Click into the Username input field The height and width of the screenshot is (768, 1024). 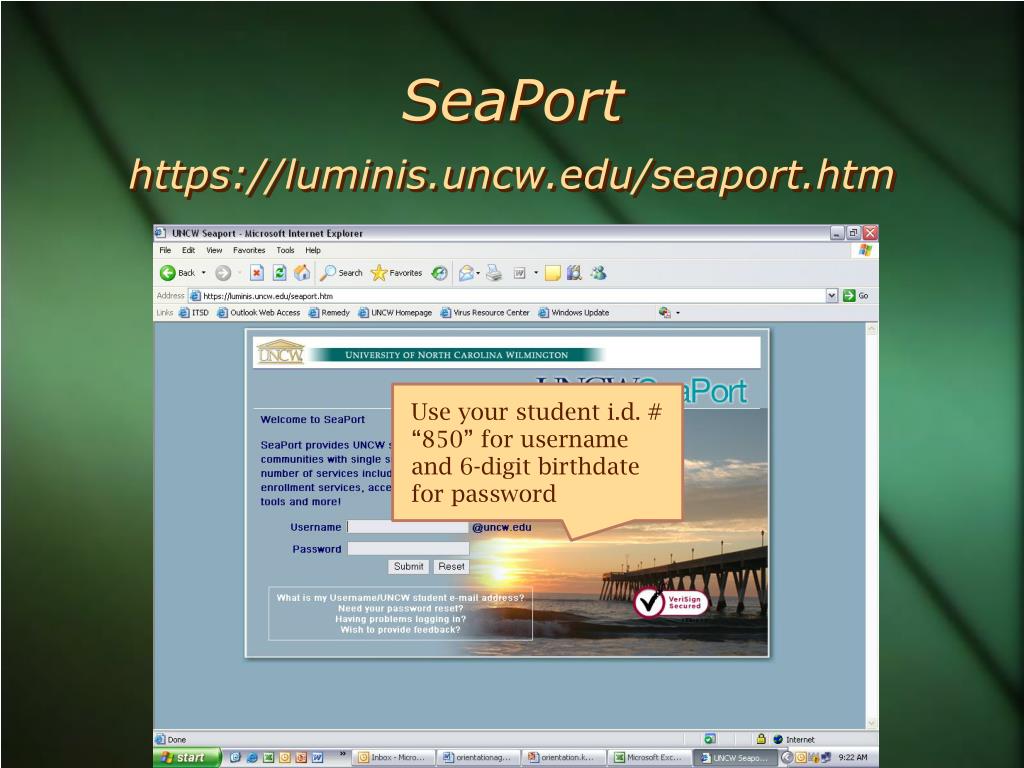pos(408,527)
